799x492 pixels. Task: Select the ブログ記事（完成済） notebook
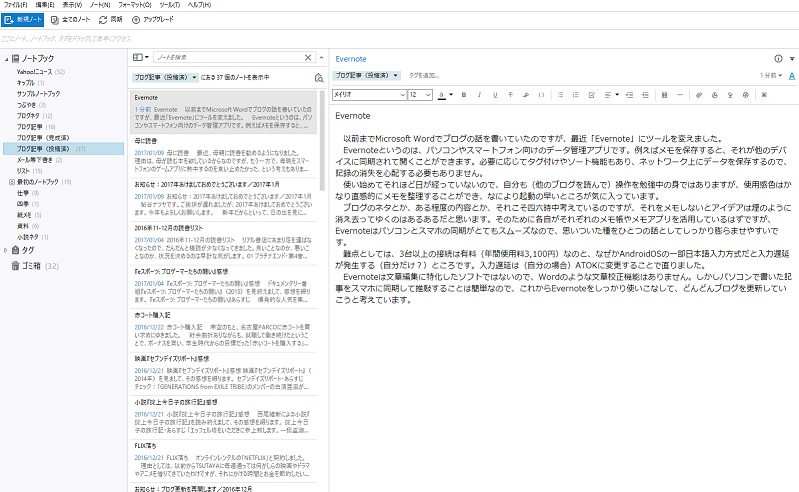(43, 138)
